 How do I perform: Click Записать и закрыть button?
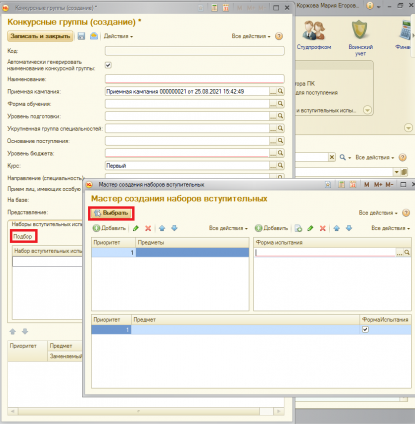40,36
